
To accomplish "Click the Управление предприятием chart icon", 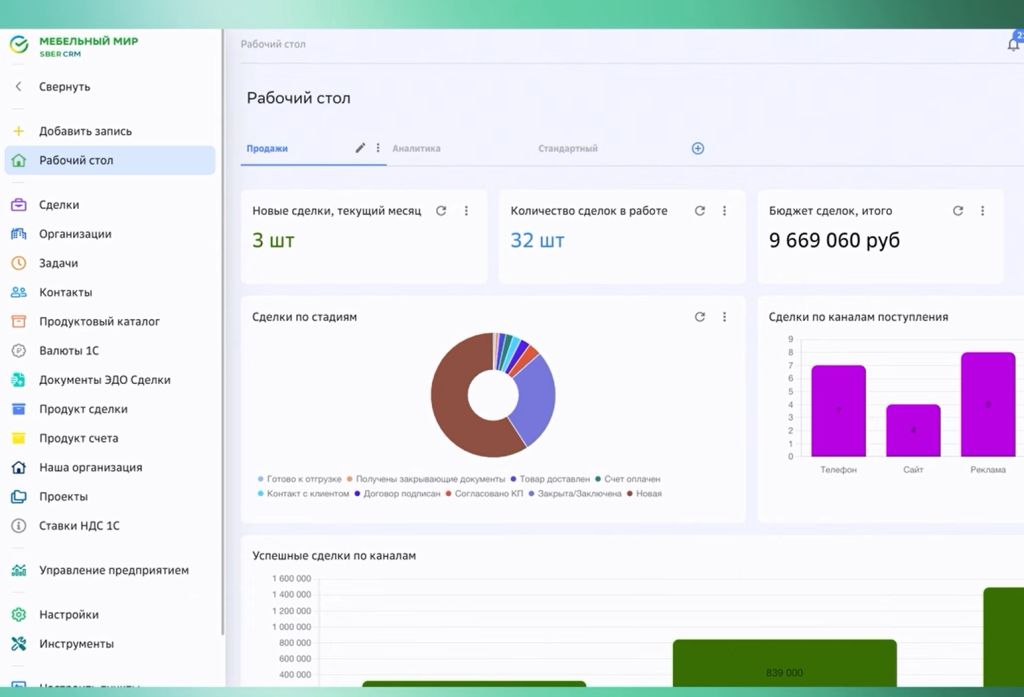I will point(18,570).
